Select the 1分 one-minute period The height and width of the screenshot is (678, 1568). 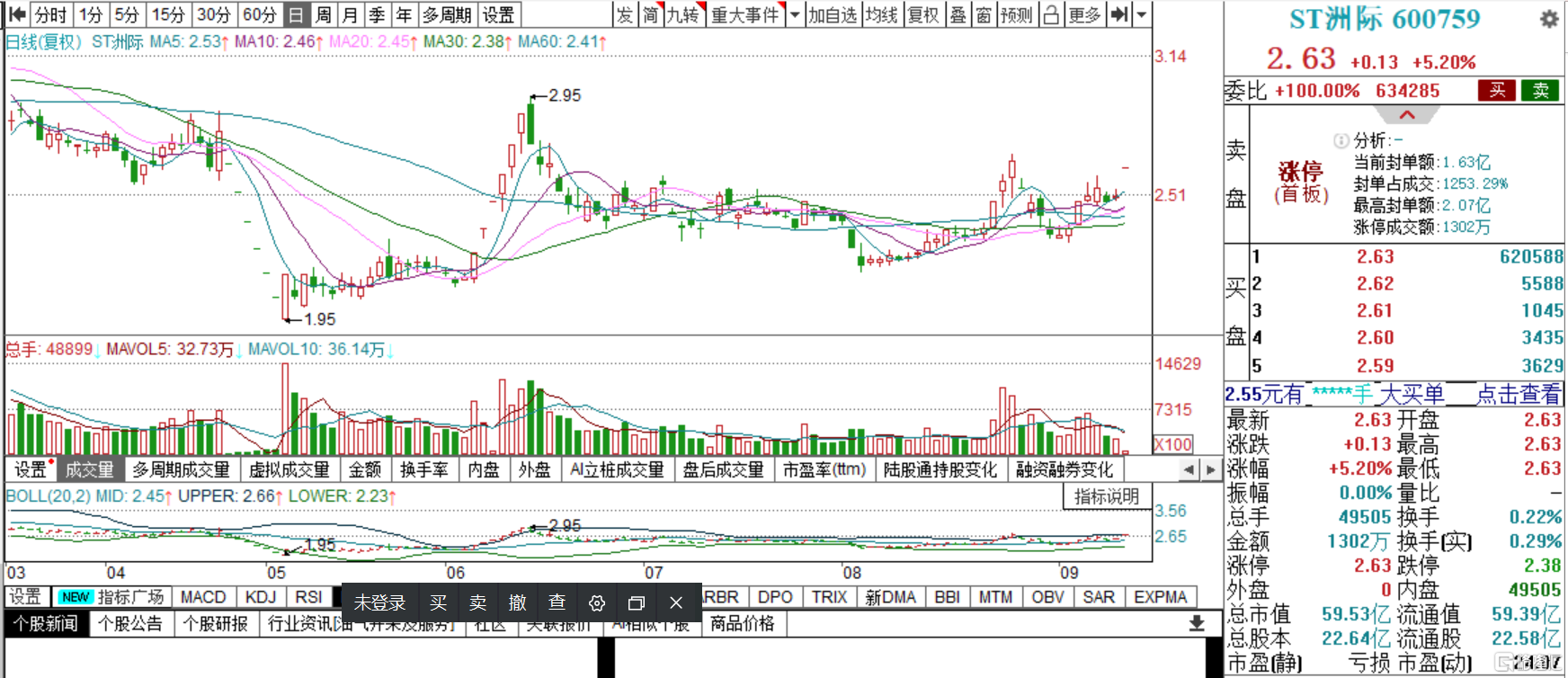[x=92, y=14]
